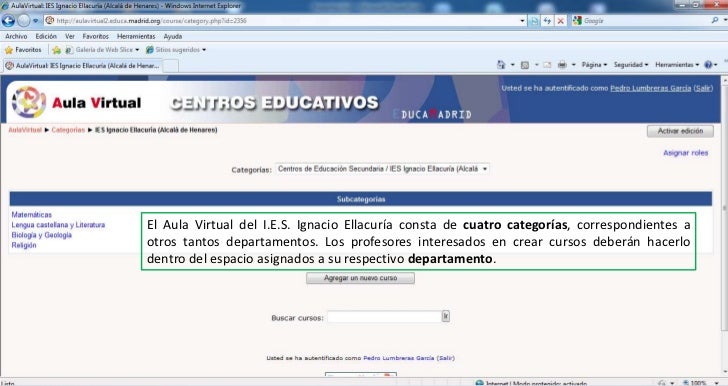This screenshot has width=728, height=386.
Task: Click the Salir link in the footer
Action: (446, 358)
